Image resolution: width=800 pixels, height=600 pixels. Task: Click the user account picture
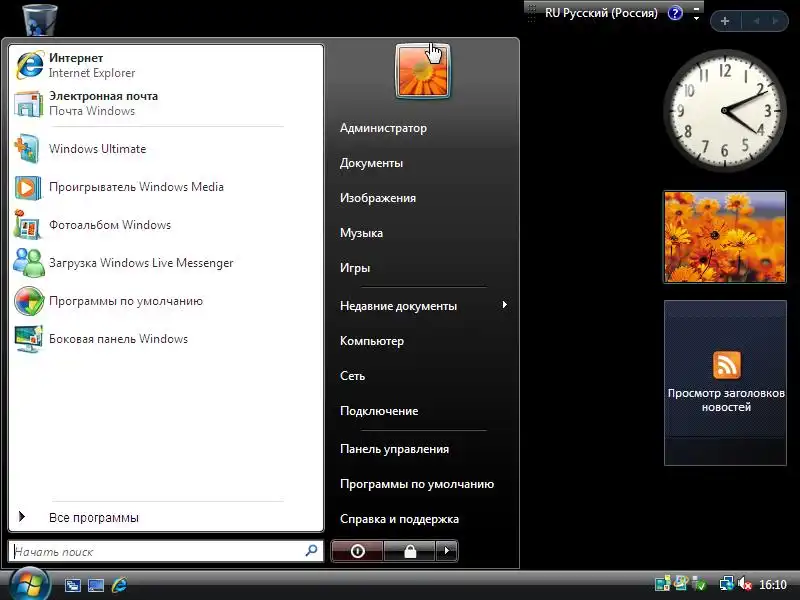tap(422, 71)
